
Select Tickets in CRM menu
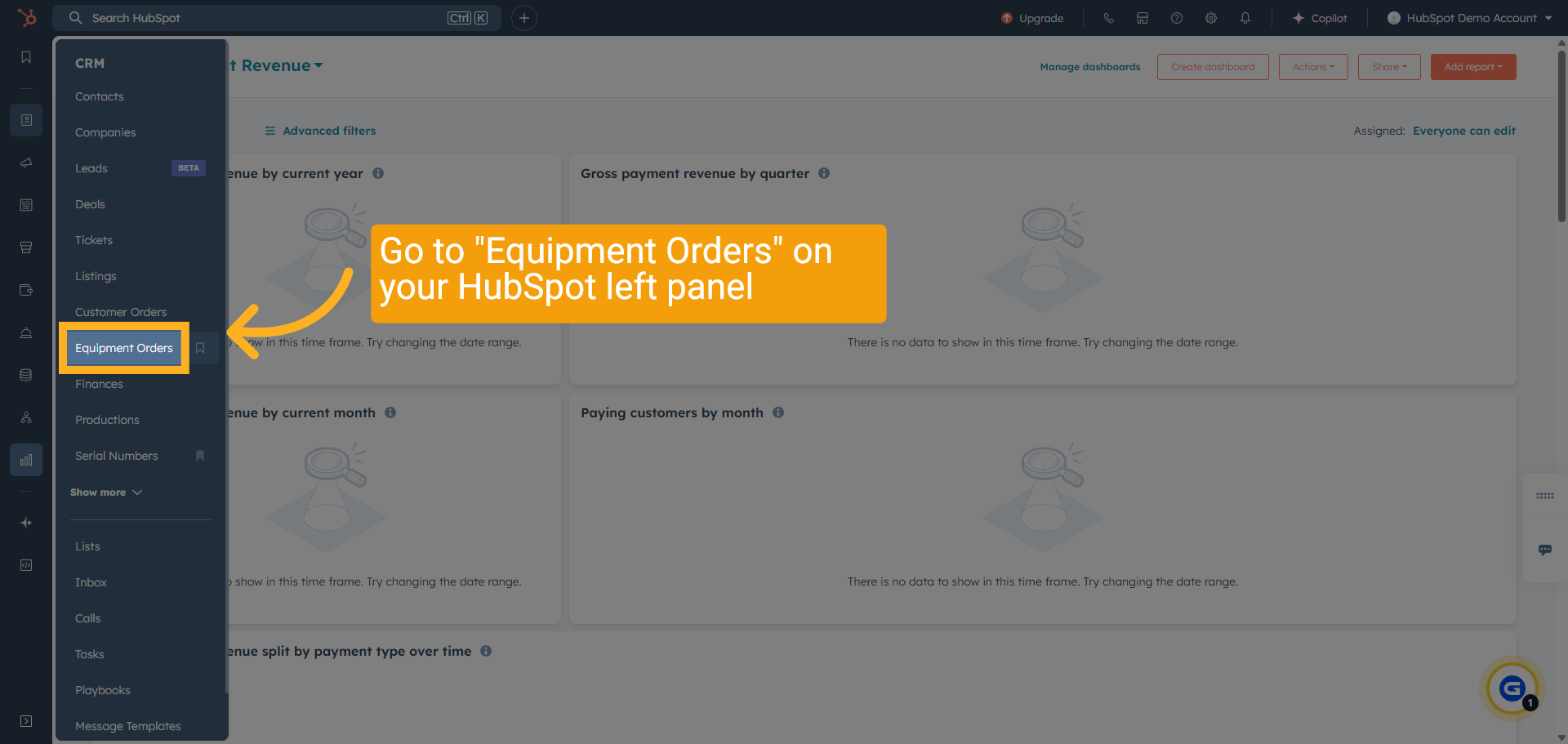[94, 240]
